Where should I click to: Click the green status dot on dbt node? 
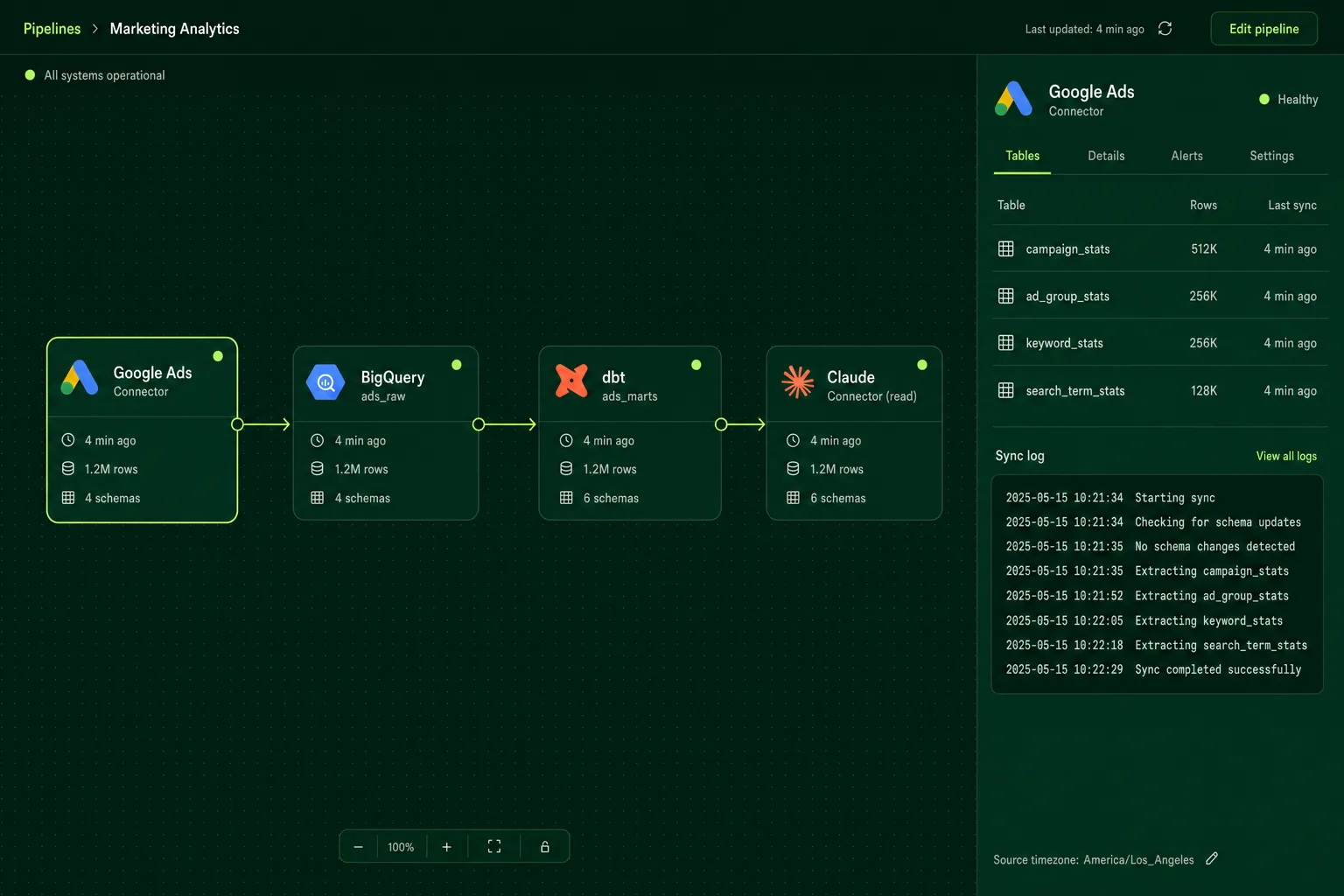(x=696, y=365)
